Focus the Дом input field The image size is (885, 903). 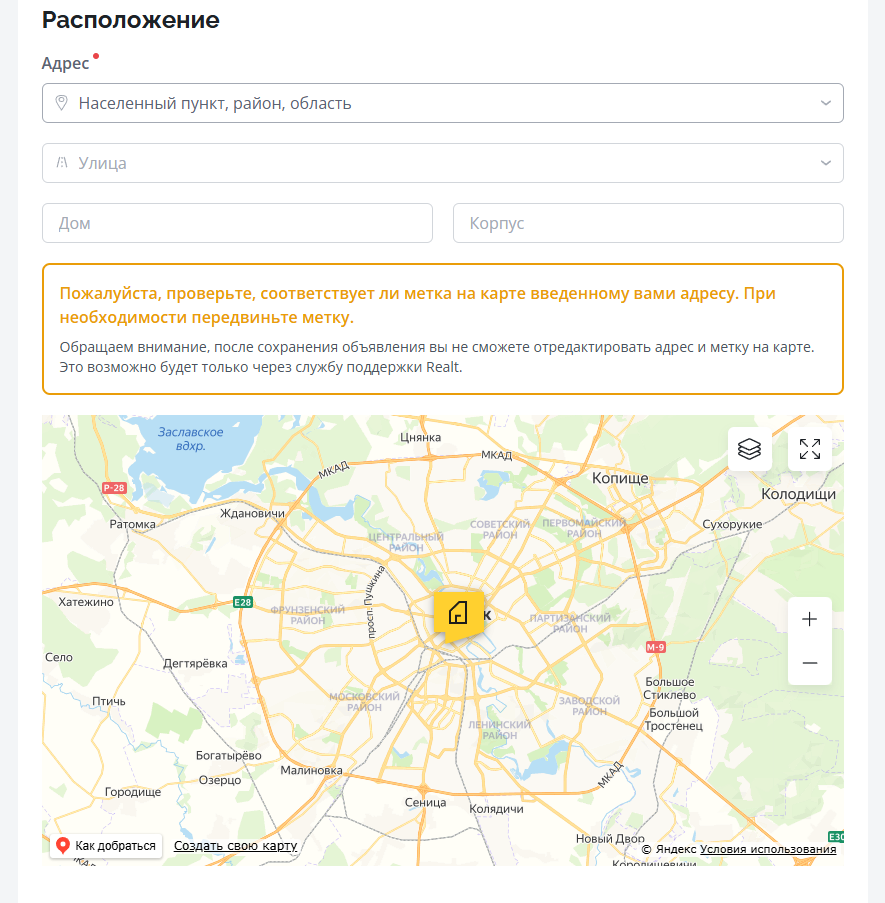point(237,223)
